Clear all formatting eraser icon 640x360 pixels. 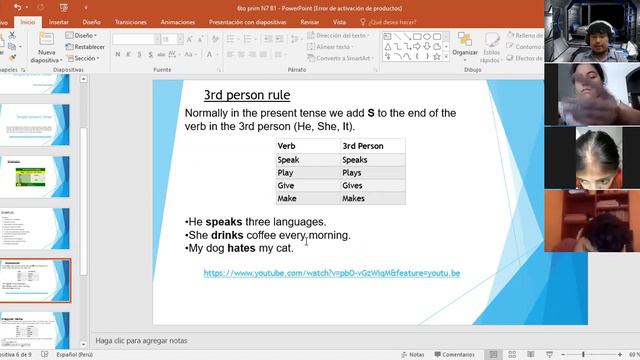click(x=215, y=39)
